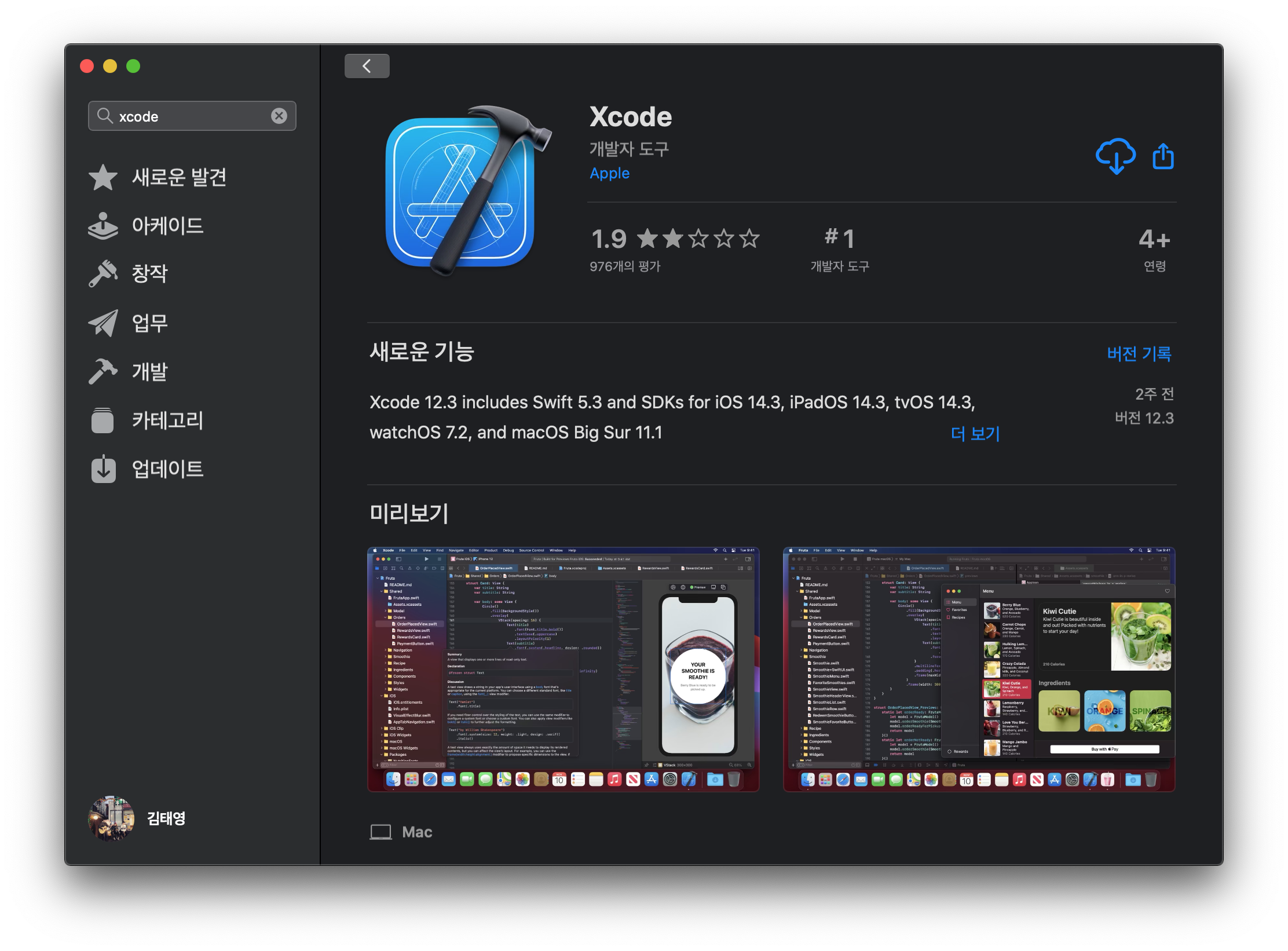Expand release notes with 더 보기
This screenshot has width=1288, height=951.
point(975,433)
